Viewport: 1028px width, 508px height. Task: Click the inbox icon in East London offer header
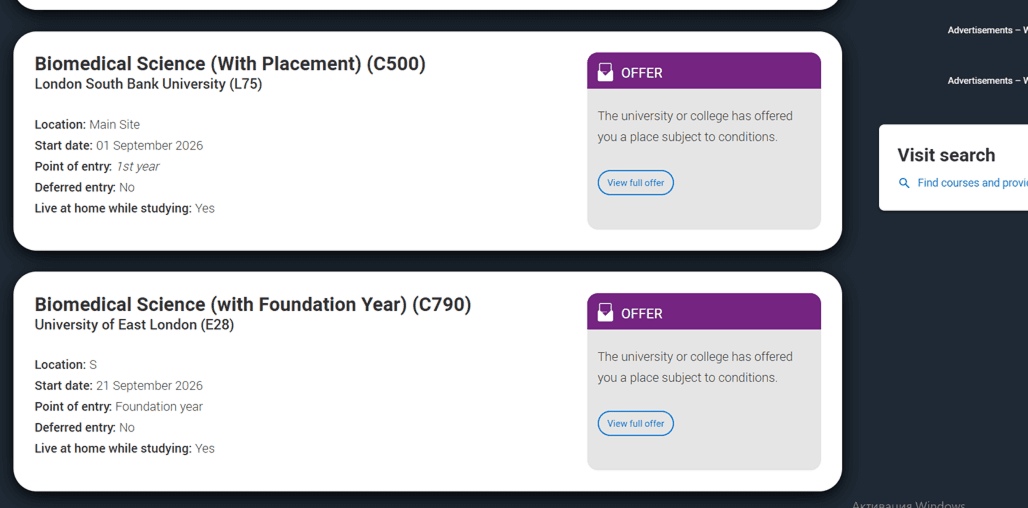click(605, 313)
